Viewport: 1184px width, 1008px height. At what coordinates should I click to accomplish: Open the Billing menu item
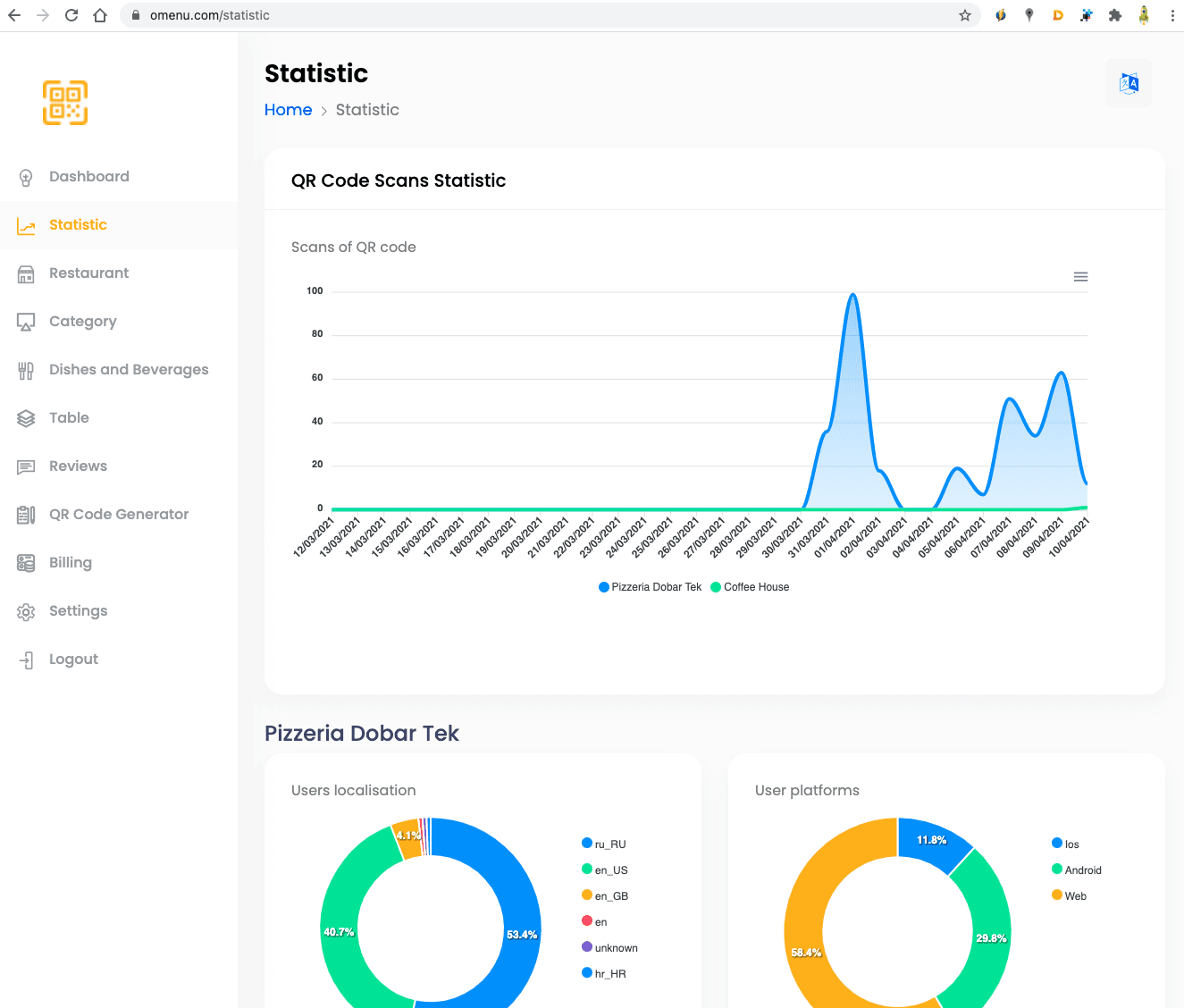(x=71, y=563)
